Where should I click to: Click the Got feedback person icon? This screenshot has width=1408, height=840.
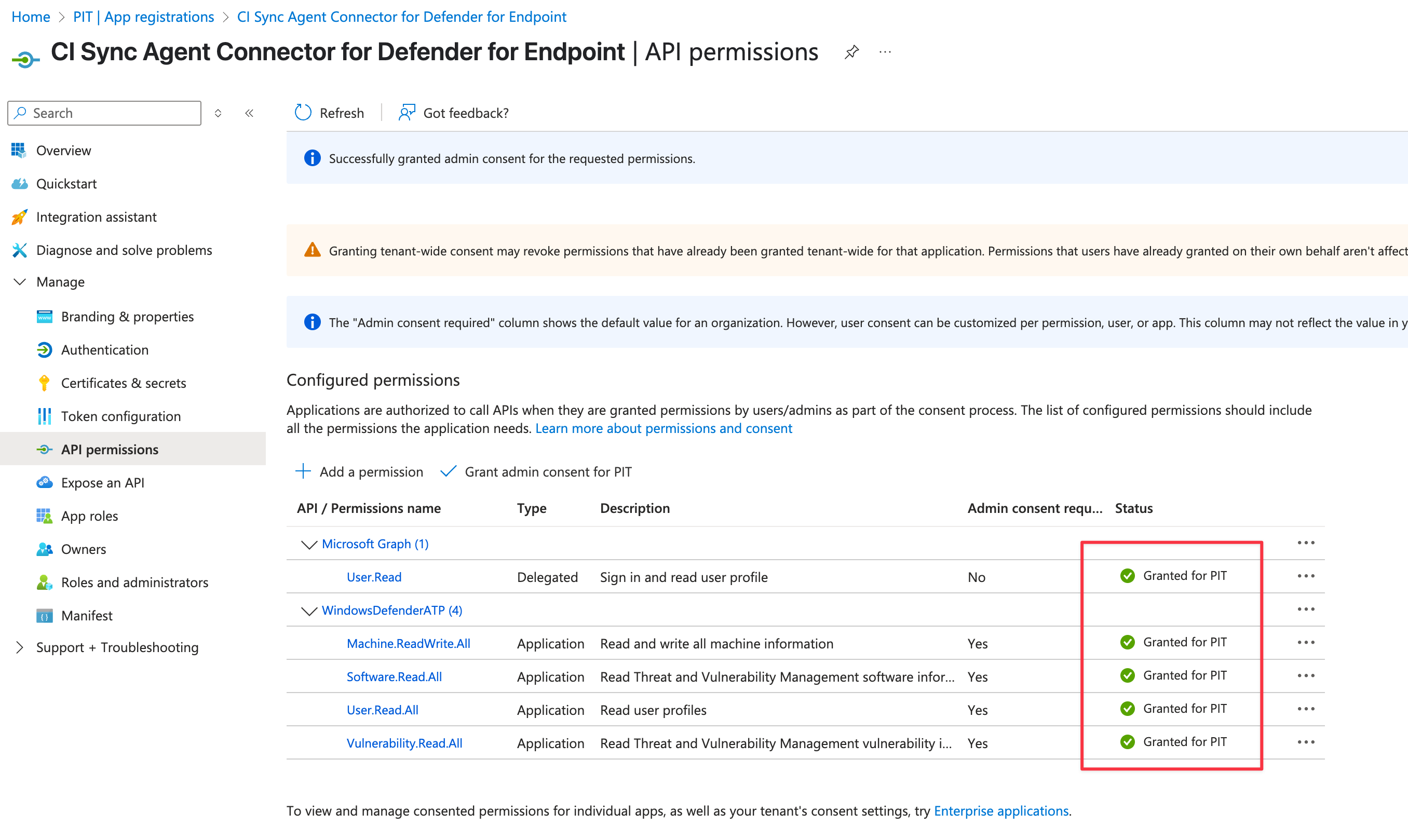407,113
